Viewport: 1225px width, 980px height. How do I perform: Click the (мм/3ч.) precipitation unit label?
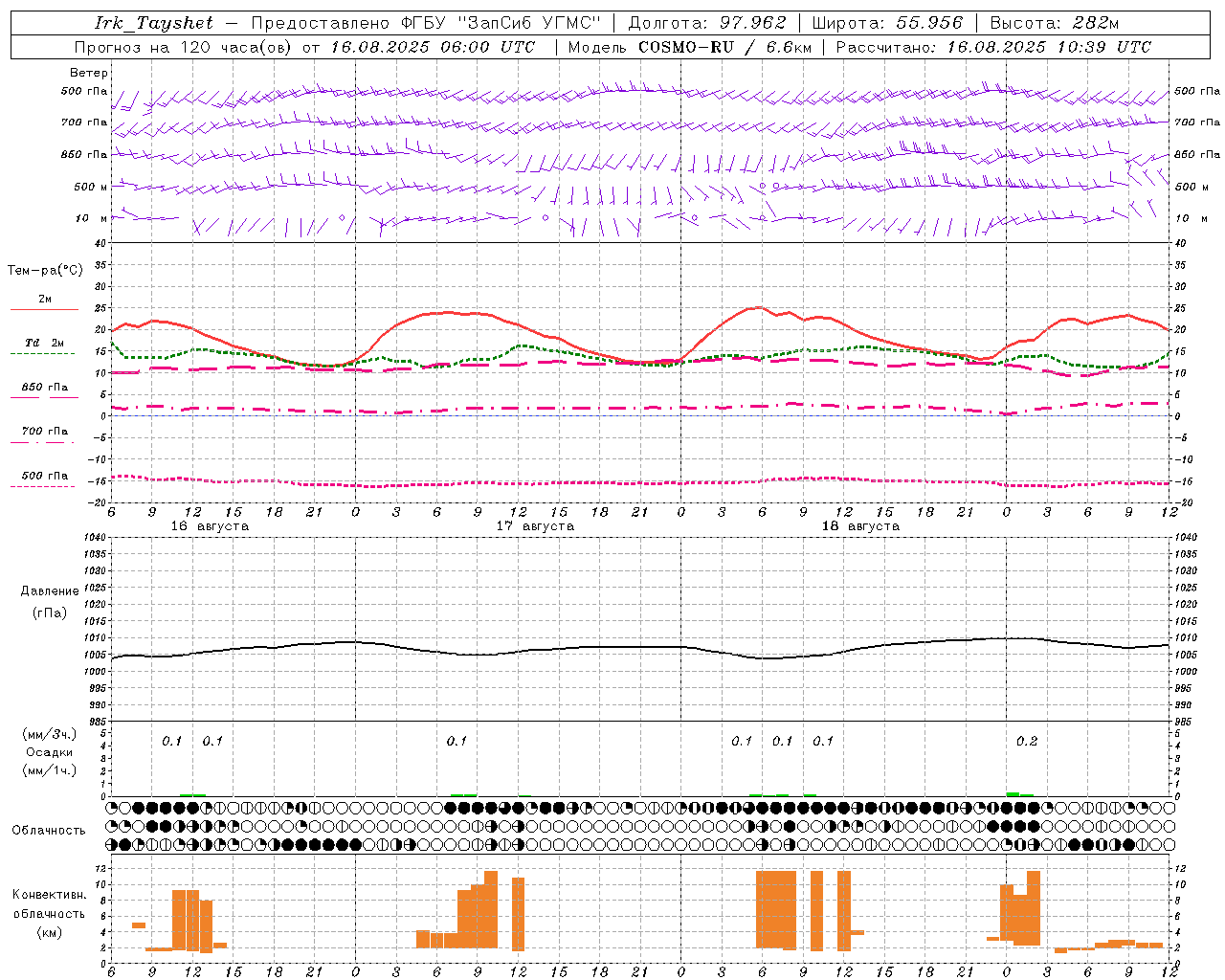tap(50, 734)
